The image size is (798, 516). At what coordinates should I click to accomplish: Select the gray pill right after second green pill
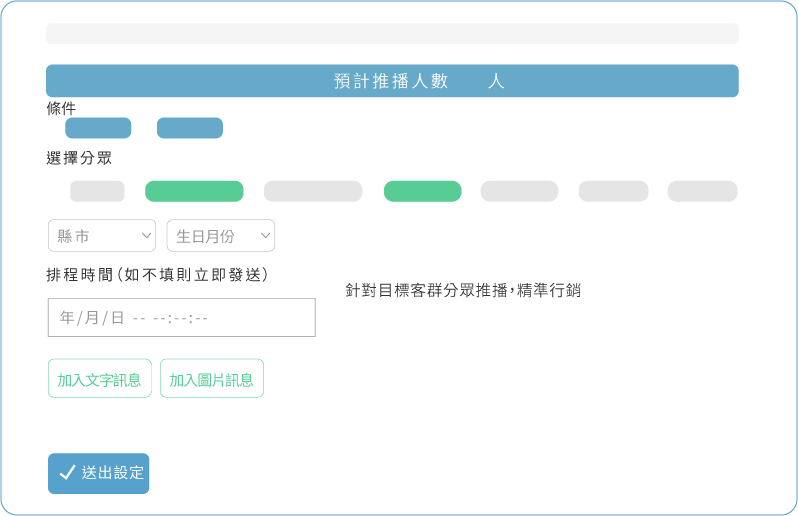(519, 191)
